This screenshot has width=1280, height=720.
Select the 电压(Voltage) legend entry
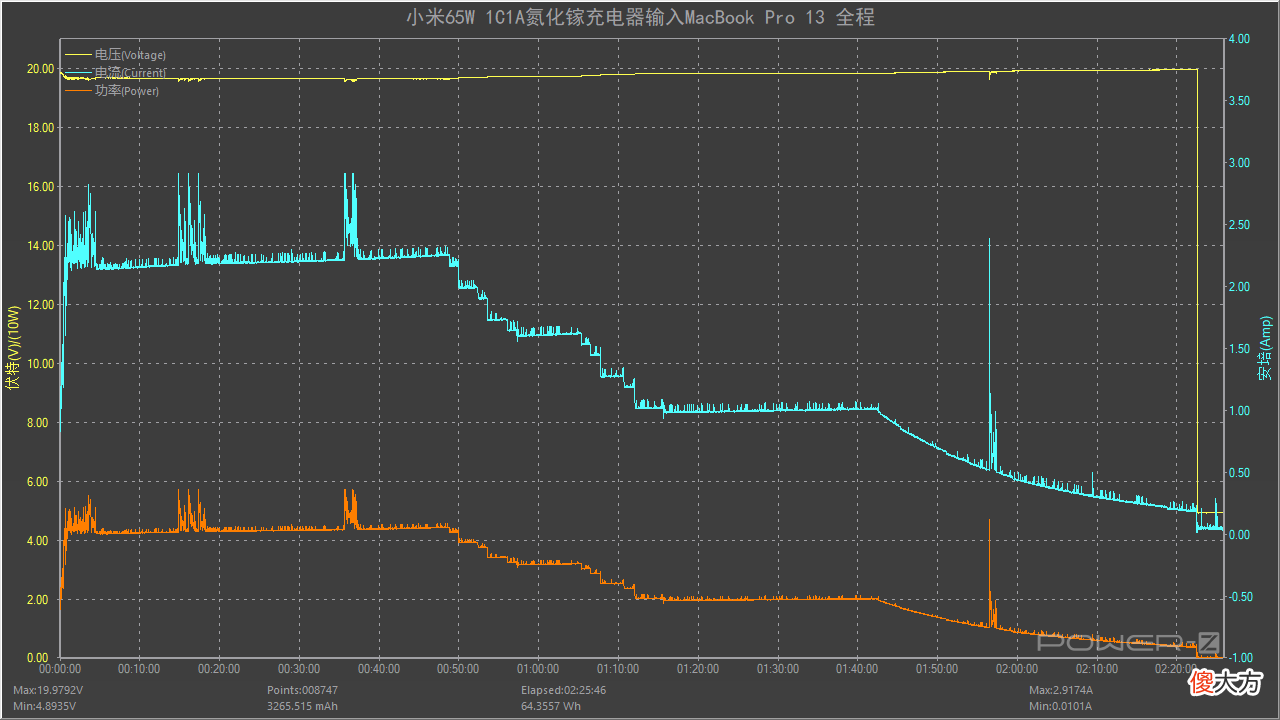point(130,55)
